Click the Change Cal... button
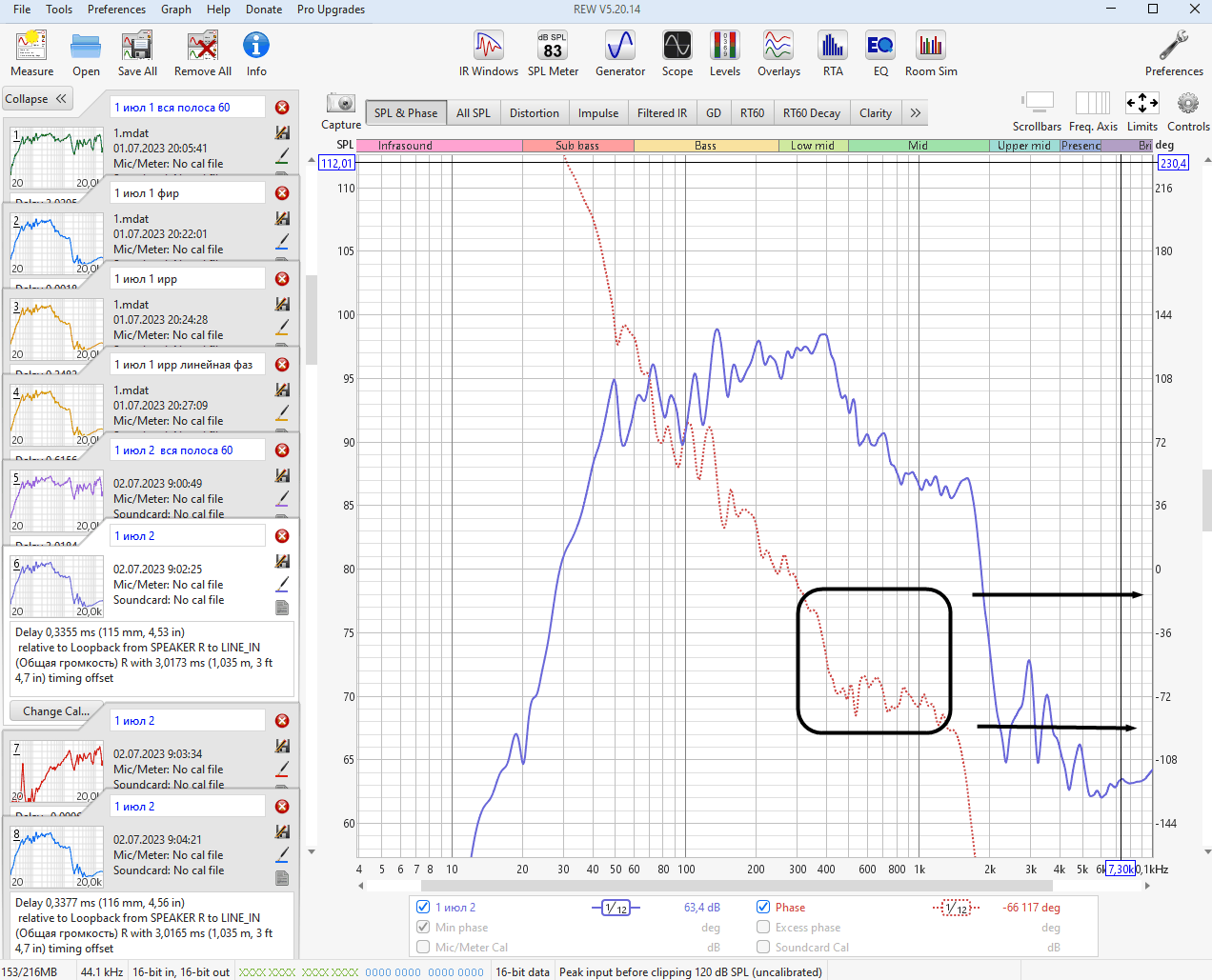 pos(56,711)
